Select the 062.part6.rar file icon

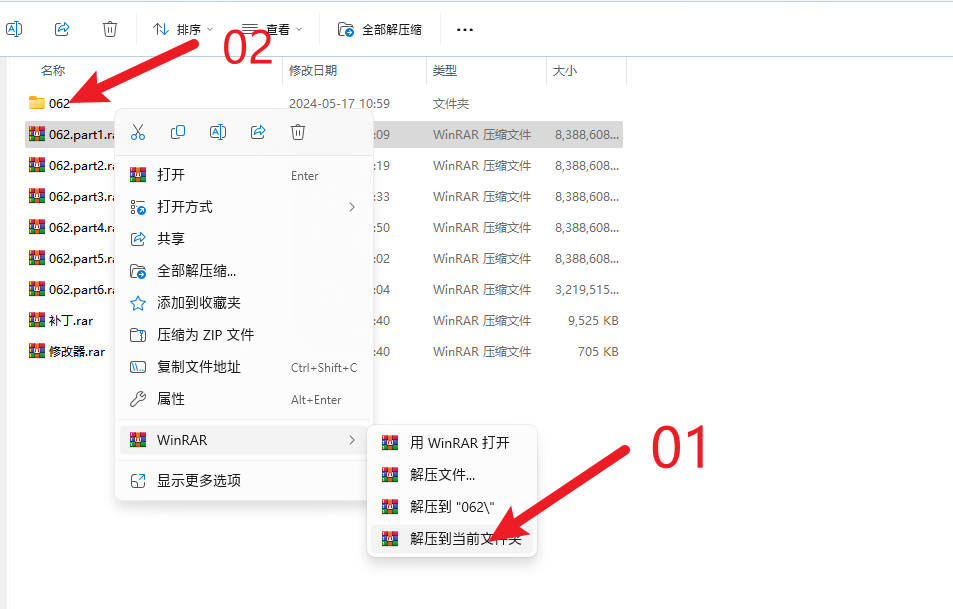coord(37,289)
